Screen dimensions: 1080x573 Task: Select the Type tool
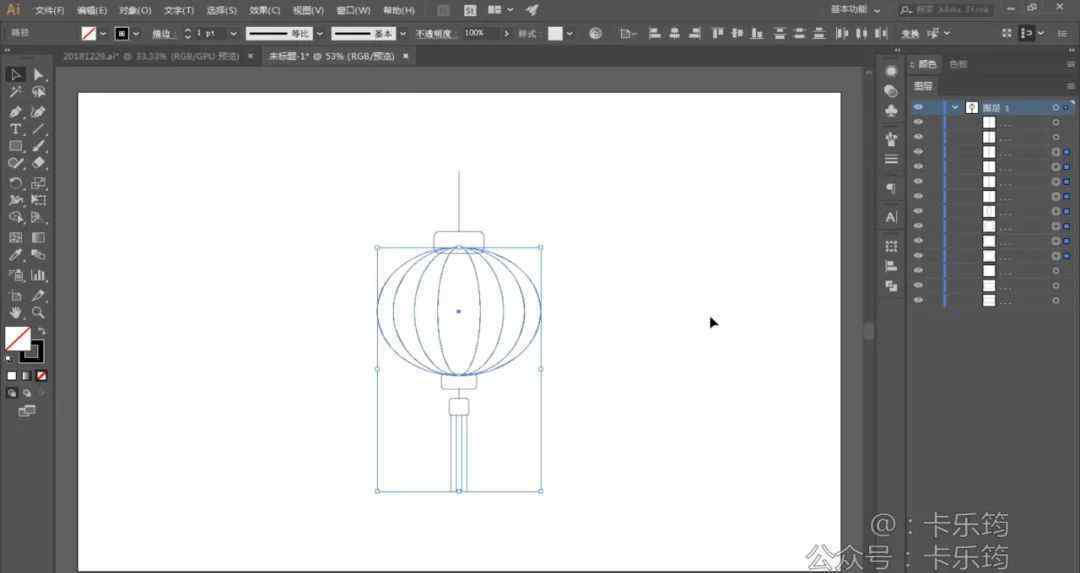[15, 129]
